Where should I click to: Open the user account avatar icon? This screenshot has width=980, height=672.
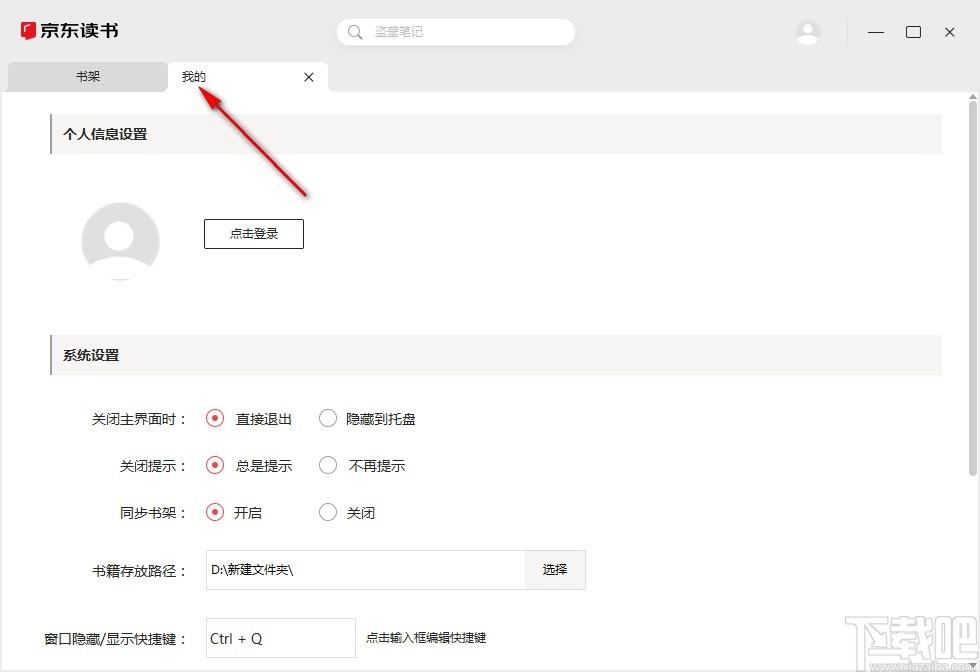[x=808, y=32]
